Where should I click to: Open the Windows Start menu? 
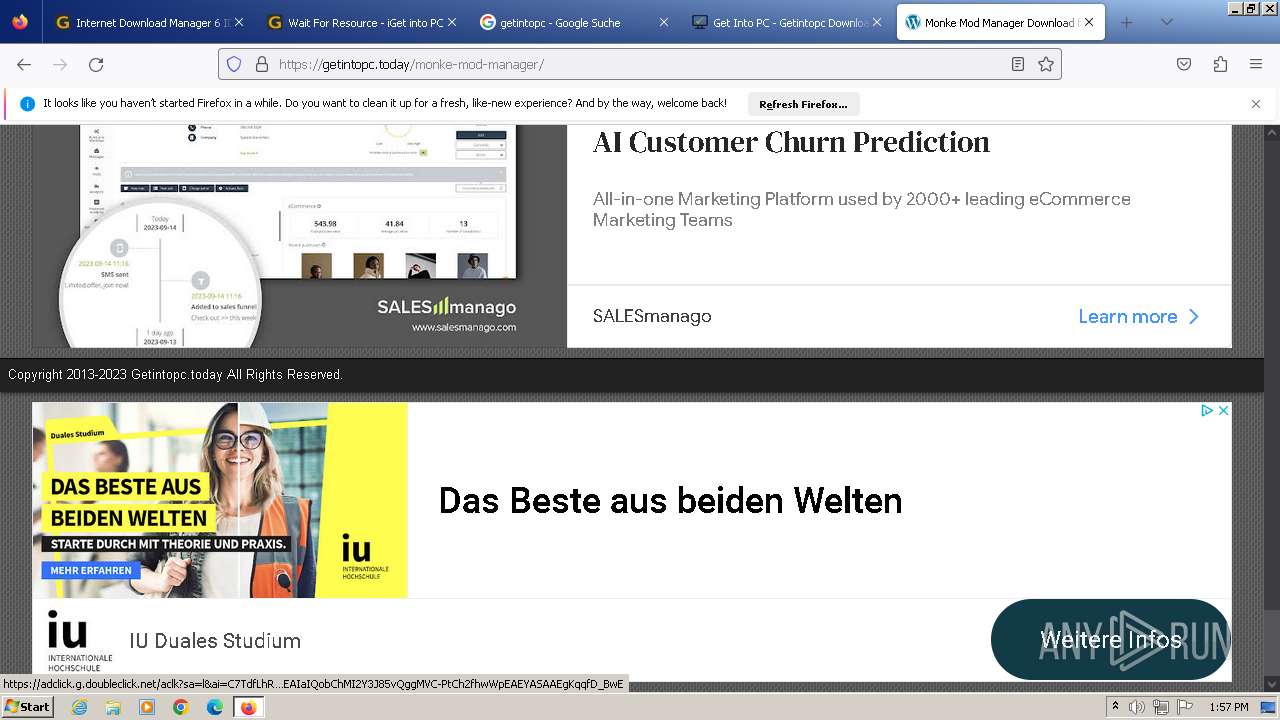[28, 707]
